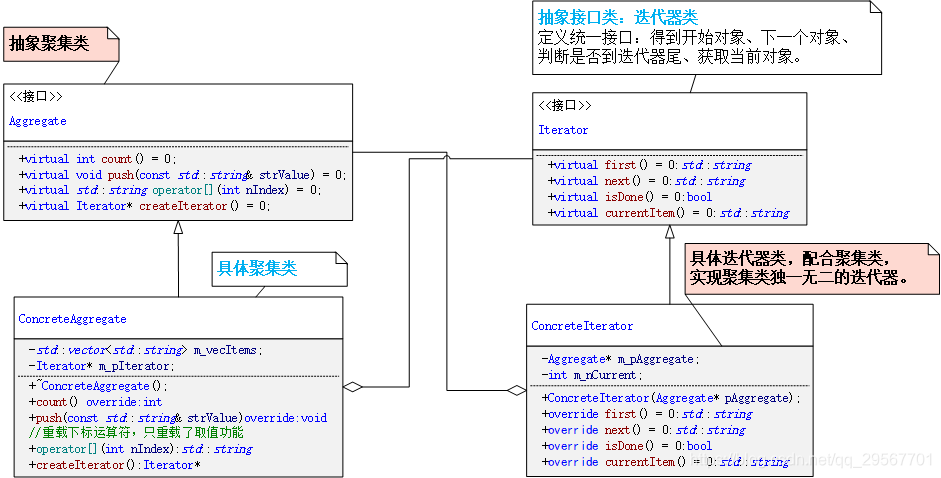Click the aggregation diamond beside ConcreteIterator
Viewport: 941px width, 478px height.
[x=516, y=391]
